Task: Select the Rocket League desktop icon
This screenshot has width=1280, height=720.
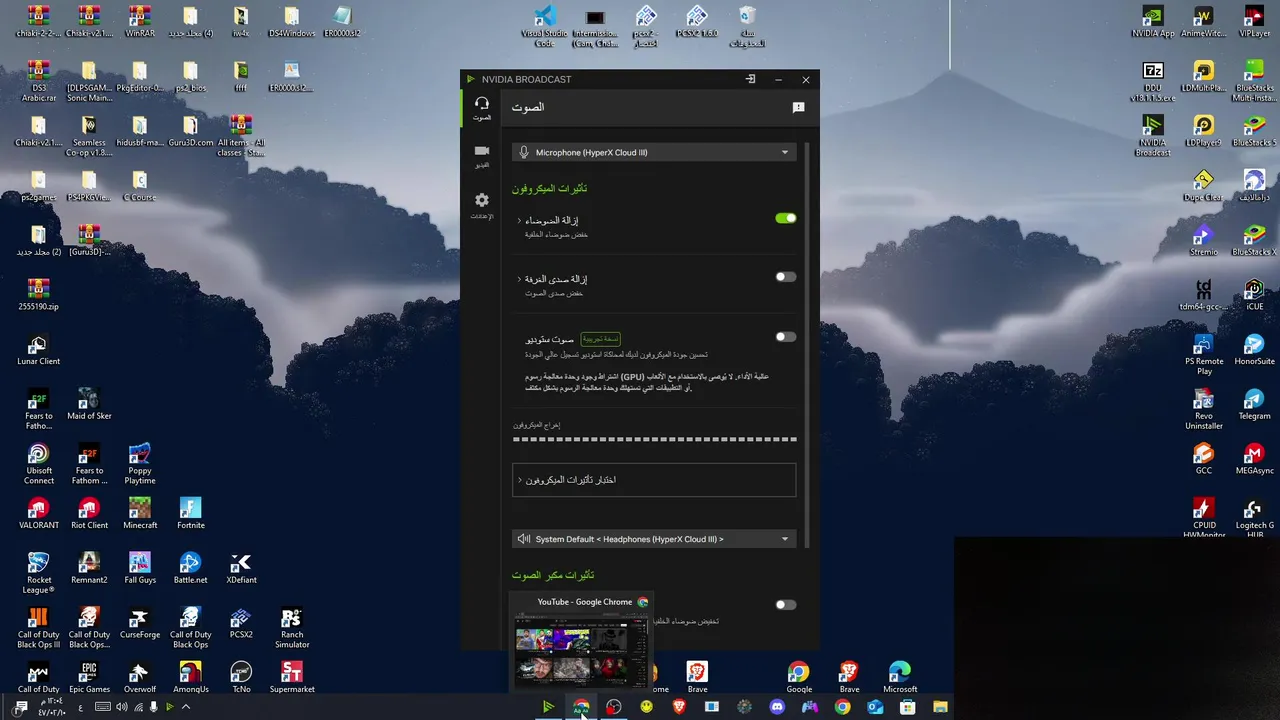Action: tap(38, 572)
